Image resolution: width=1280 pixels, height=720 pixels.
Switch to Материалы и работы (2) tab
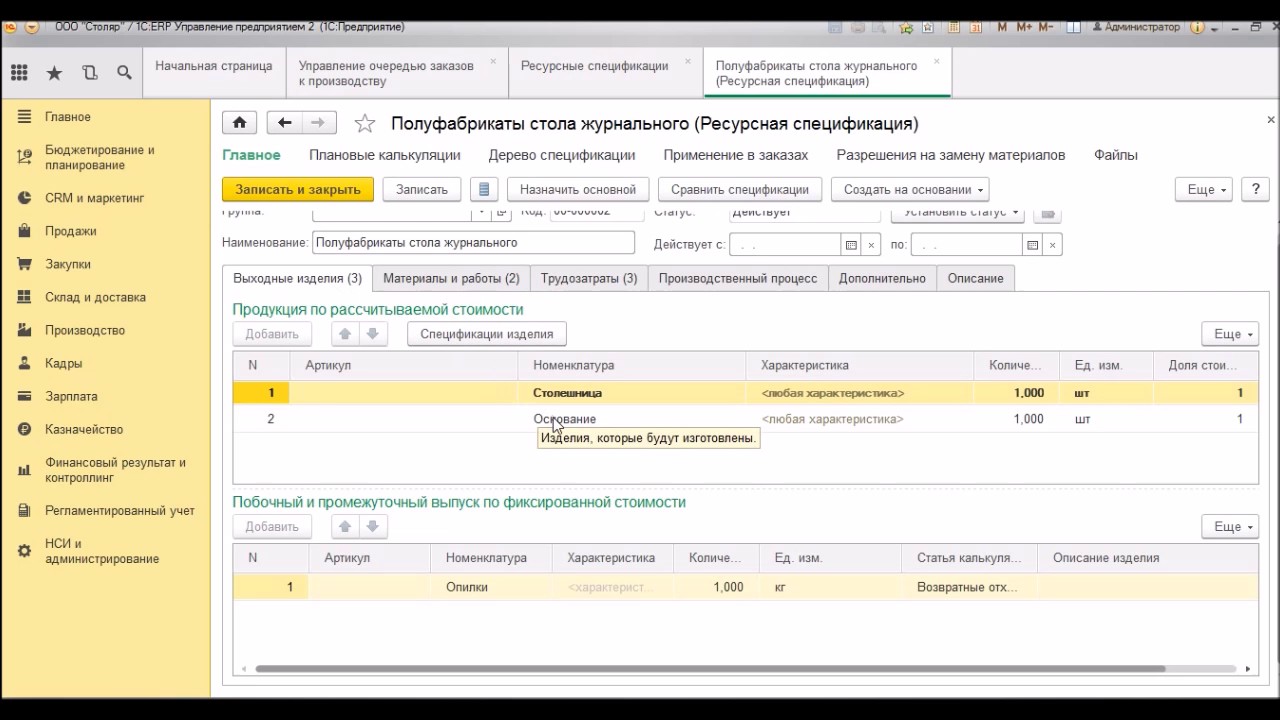(451, 278)
